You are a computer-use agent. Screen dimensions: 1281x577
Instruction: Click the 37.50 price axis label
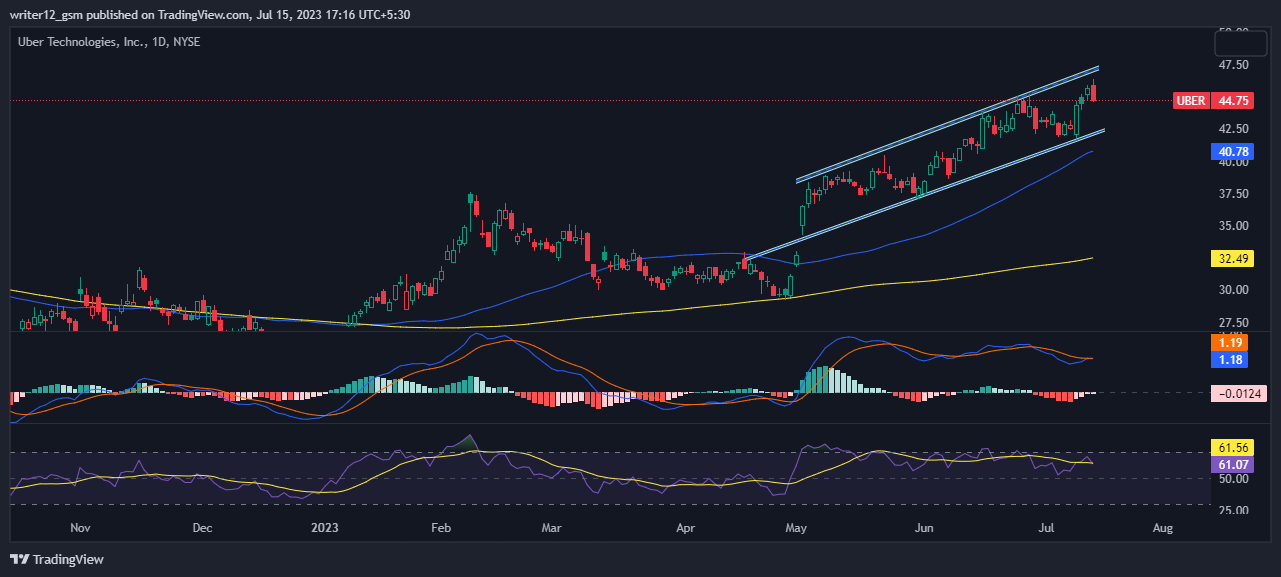pyautogui.click(x=1233, y=195)
